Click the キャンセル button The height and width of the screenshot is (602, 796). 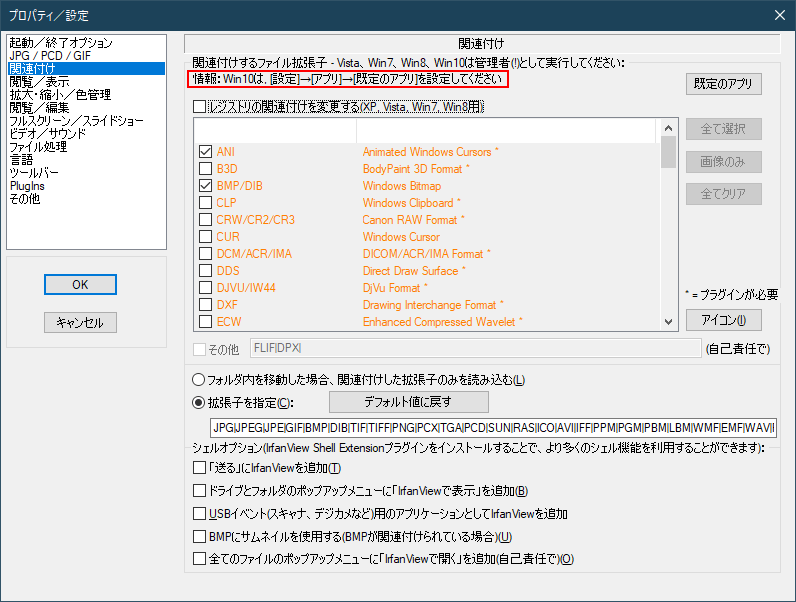[80, 322]
